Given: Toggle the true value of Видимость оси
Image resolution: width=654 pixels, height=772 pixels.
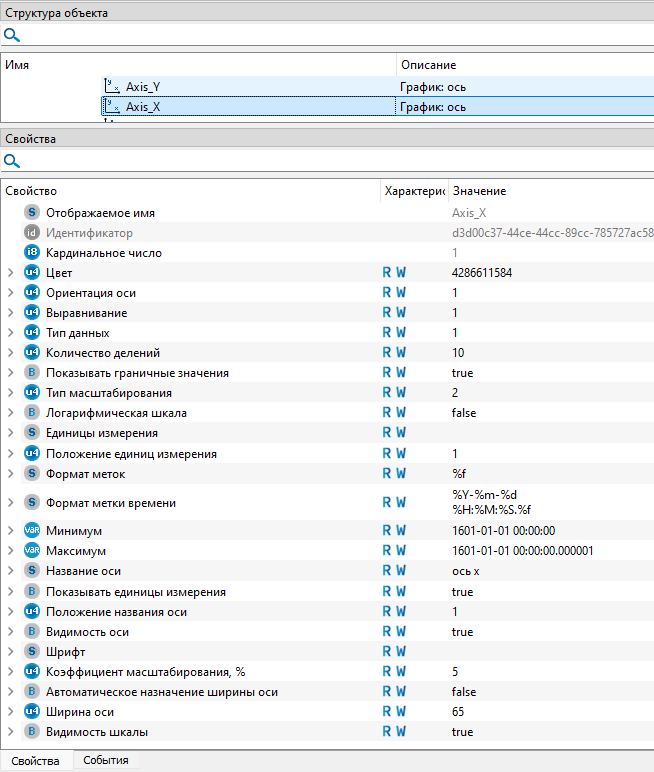Looking at the screenshot, I should coord(462,632).
